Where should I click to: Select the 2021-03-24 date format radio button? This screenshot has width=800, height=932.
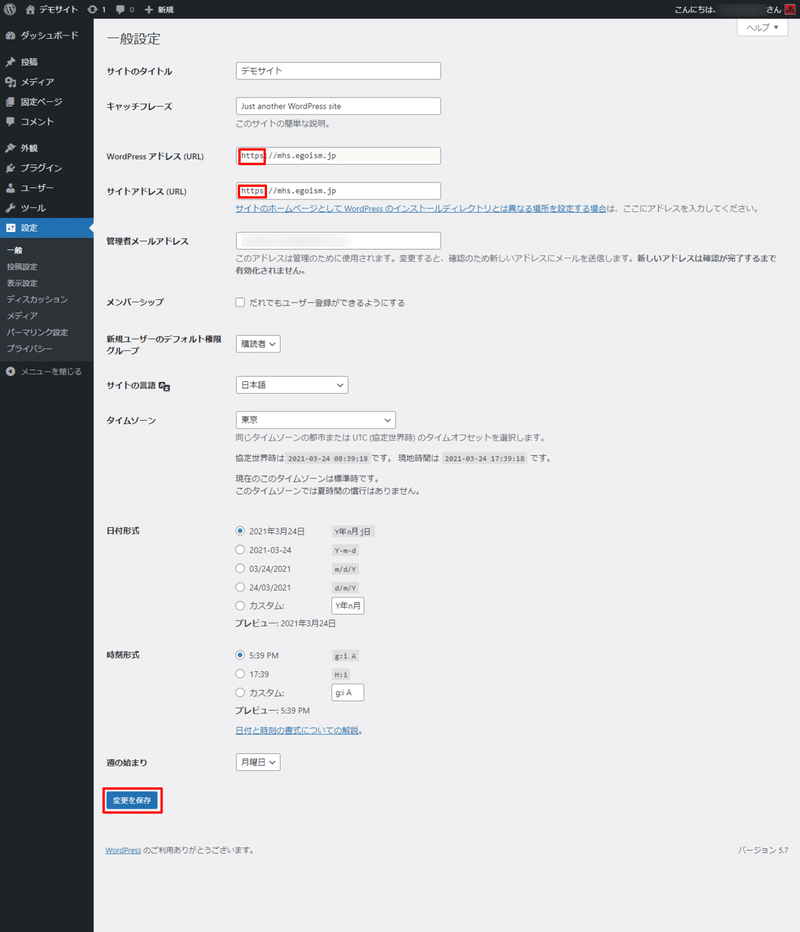(239, 549)
